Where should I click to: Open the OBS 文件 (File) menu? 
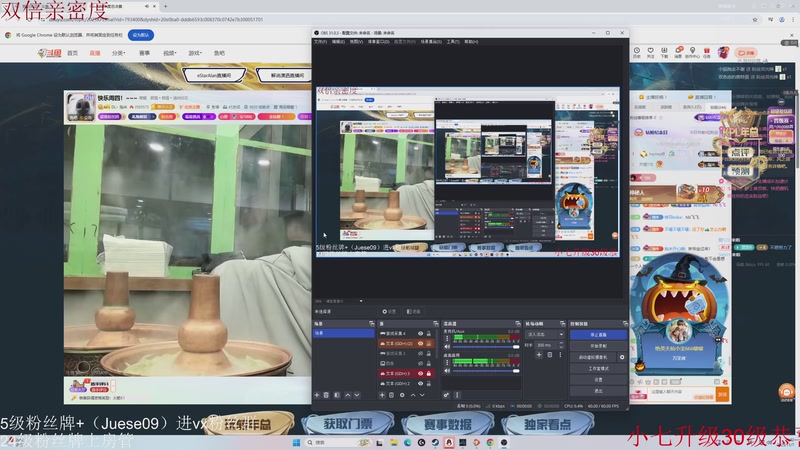coord(320,41)
